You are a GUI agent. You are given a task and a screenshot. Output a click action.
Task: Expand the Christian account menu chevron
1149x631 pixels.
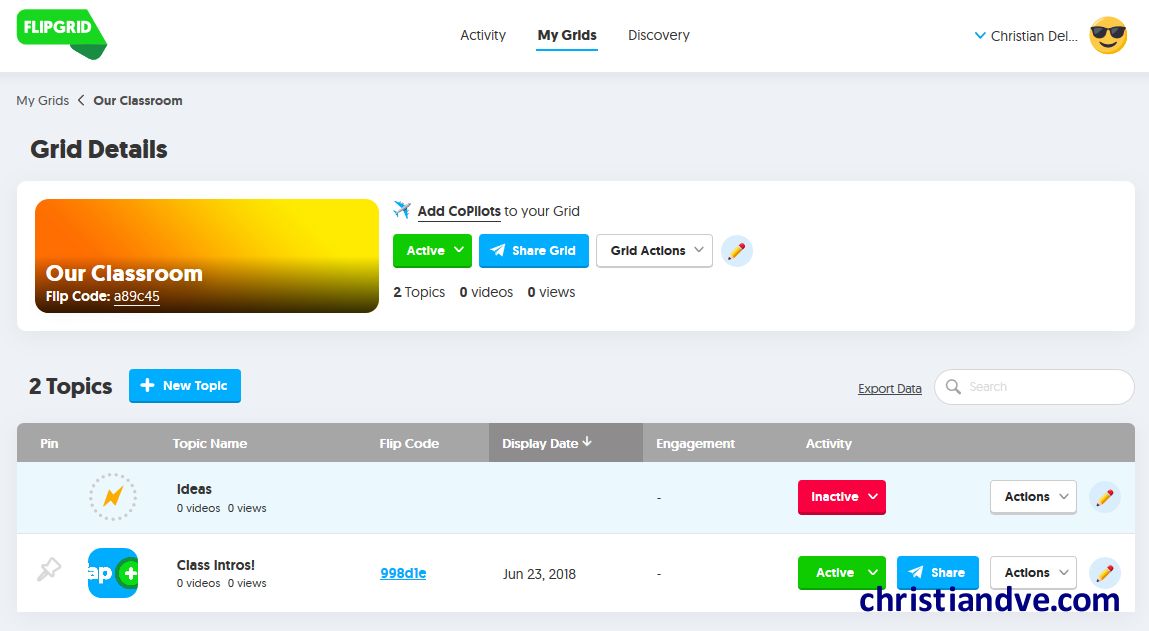pos(979,36)
